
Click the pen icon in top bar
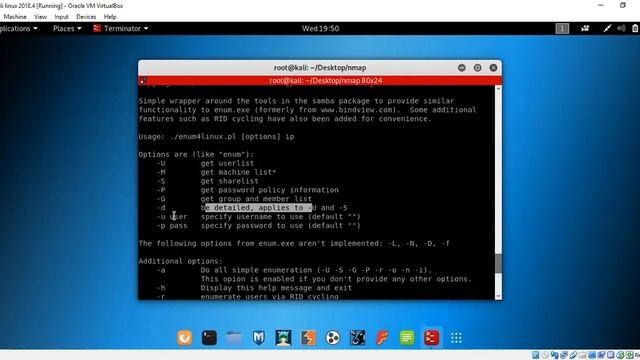[x=607, y=28]
